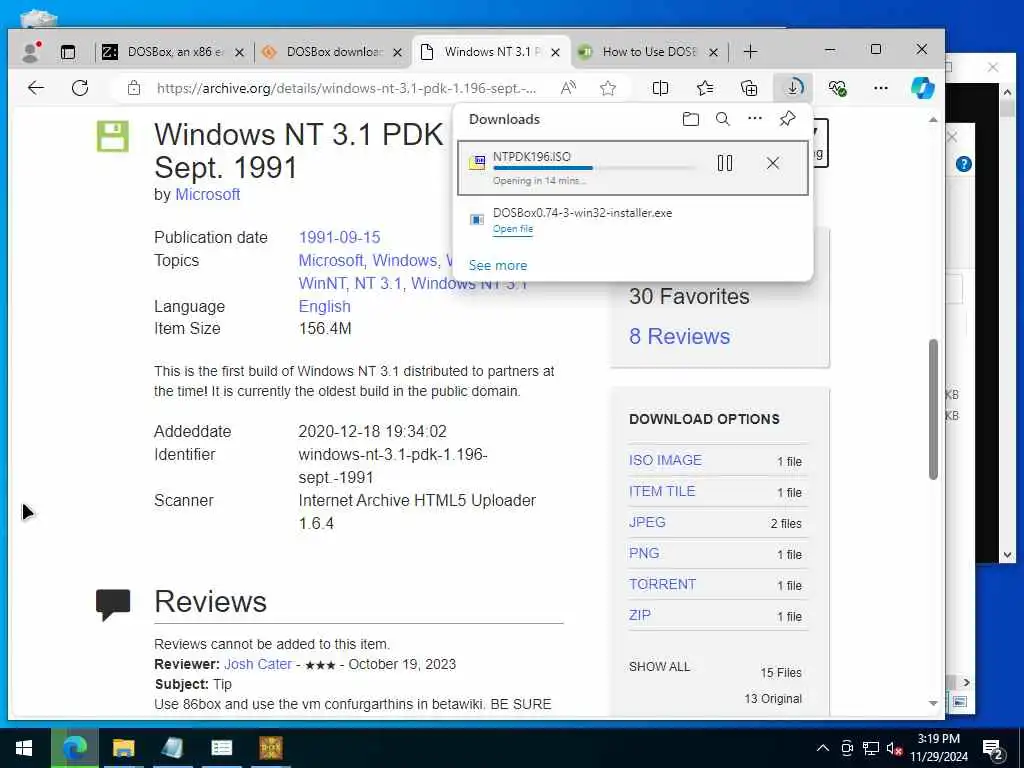
Task: Open the 8 Reviews link
Action: [679, 336]
